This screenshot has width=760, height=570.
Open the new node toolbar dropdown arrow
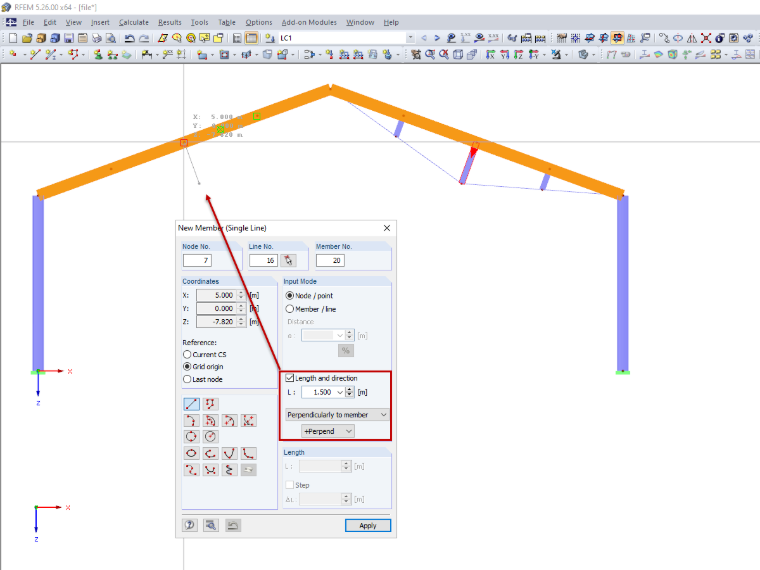coord(24,54)
